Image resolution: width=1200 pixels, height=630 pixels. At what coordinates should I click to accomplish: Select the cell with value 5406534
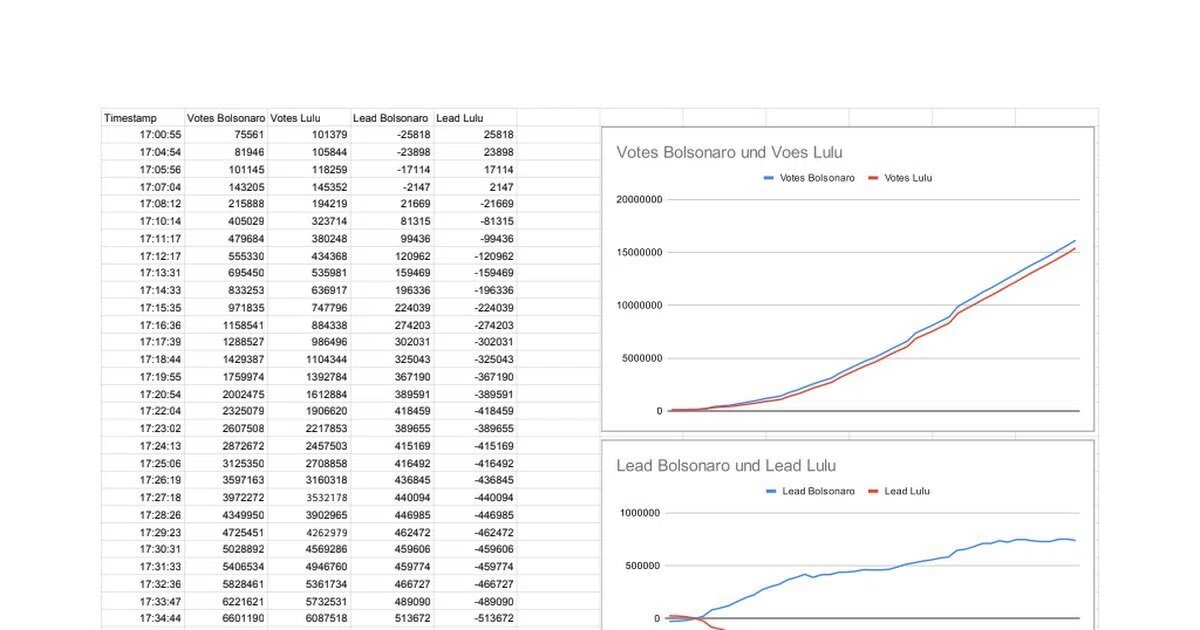point(226,566)
